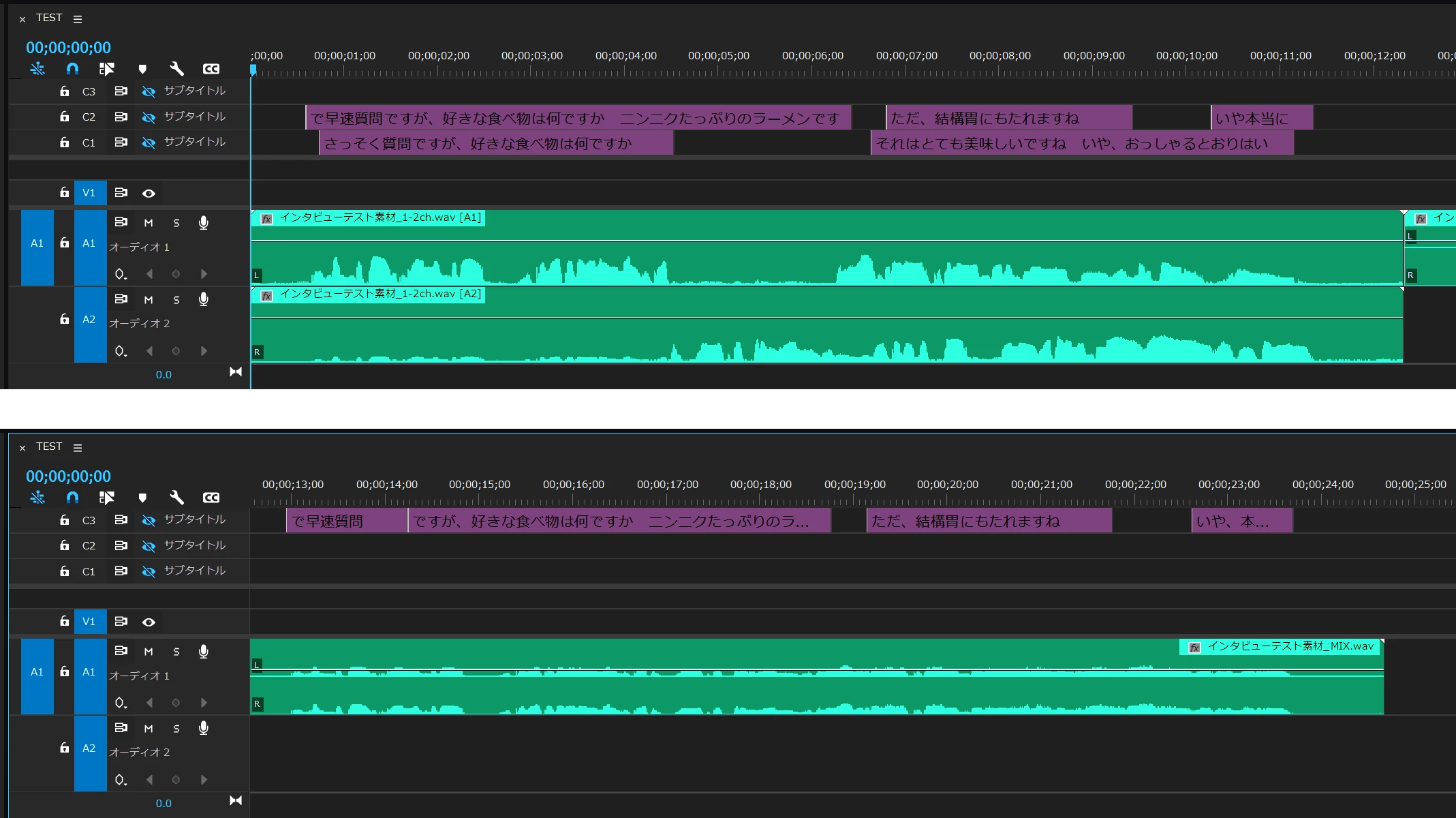Screen dimensions: 1456x818
Task: Toggle linked selection in bottom timeline
Action: [106, 498]
